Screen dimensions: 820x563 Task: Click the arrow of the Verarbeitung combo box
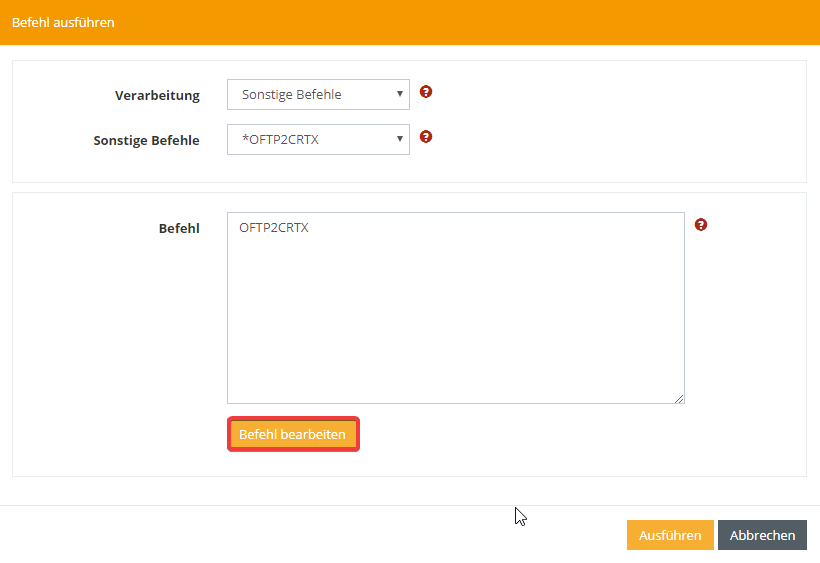(x=399, y=95)
